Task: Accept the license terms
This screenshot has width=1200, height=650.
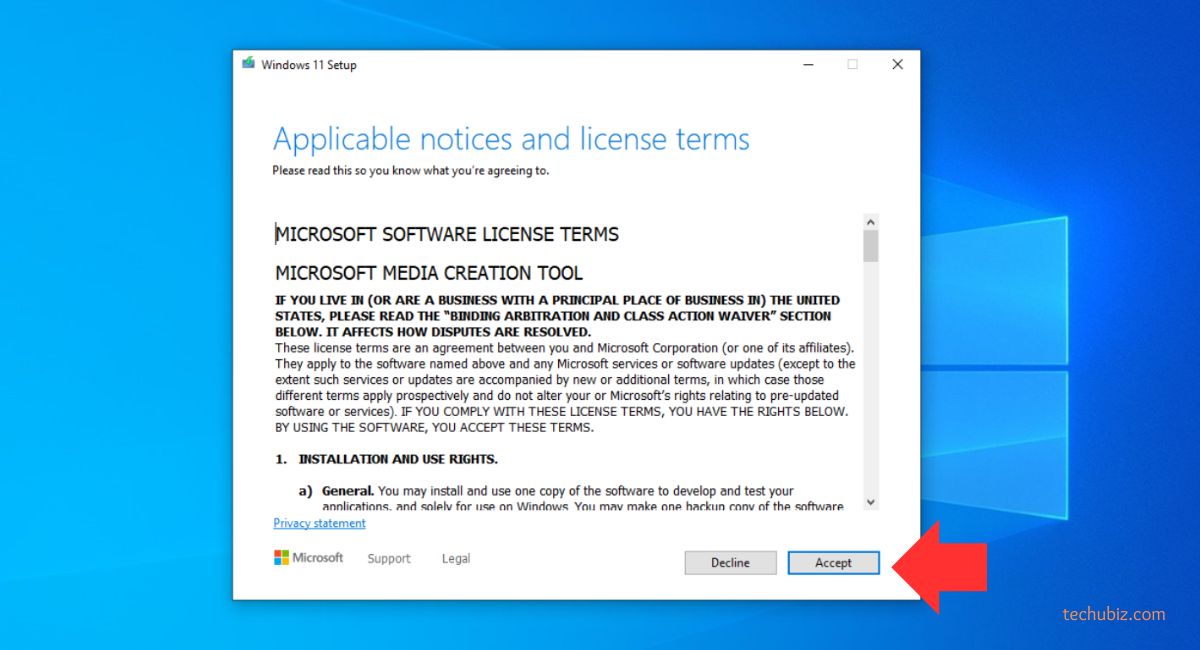Action: [x=833, y=563]
